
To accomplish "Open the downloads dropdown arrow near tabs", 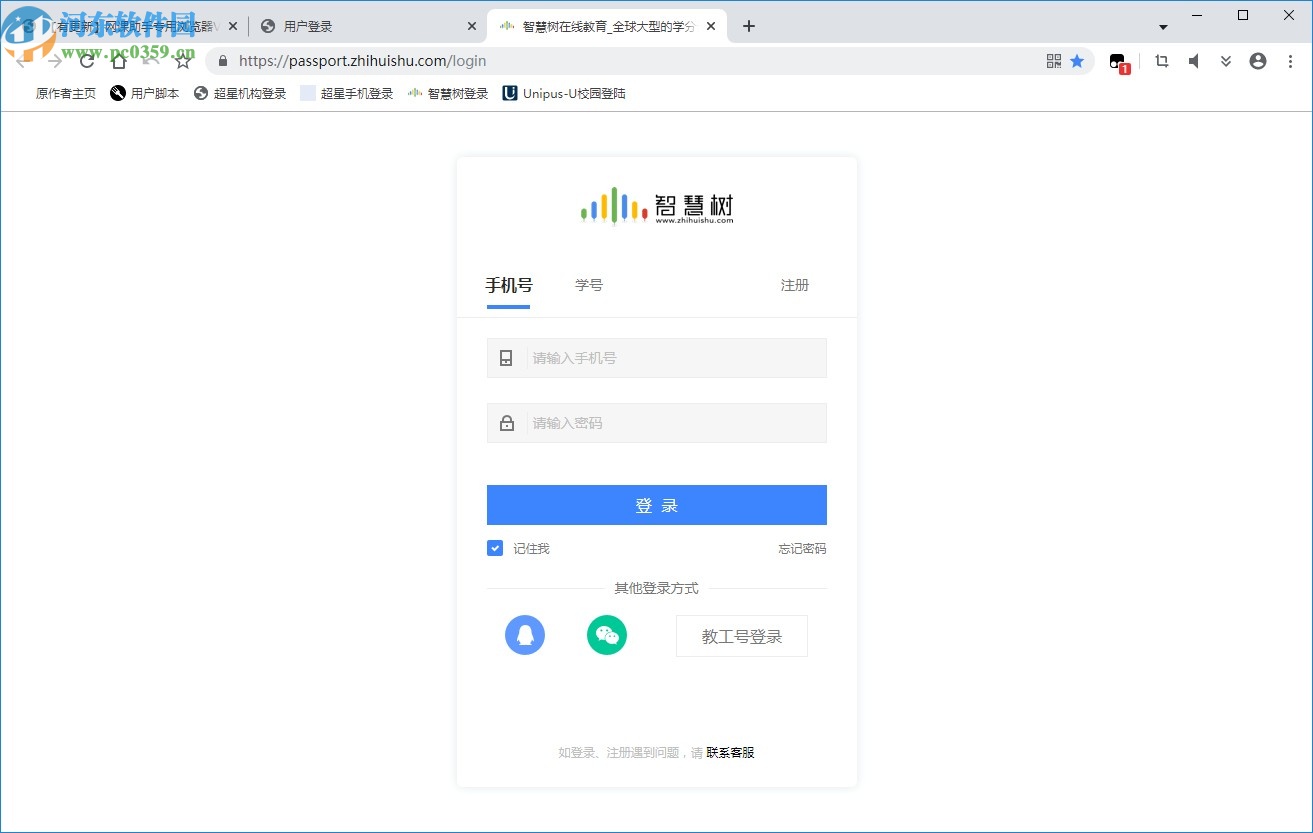I will pos(1162,26).
